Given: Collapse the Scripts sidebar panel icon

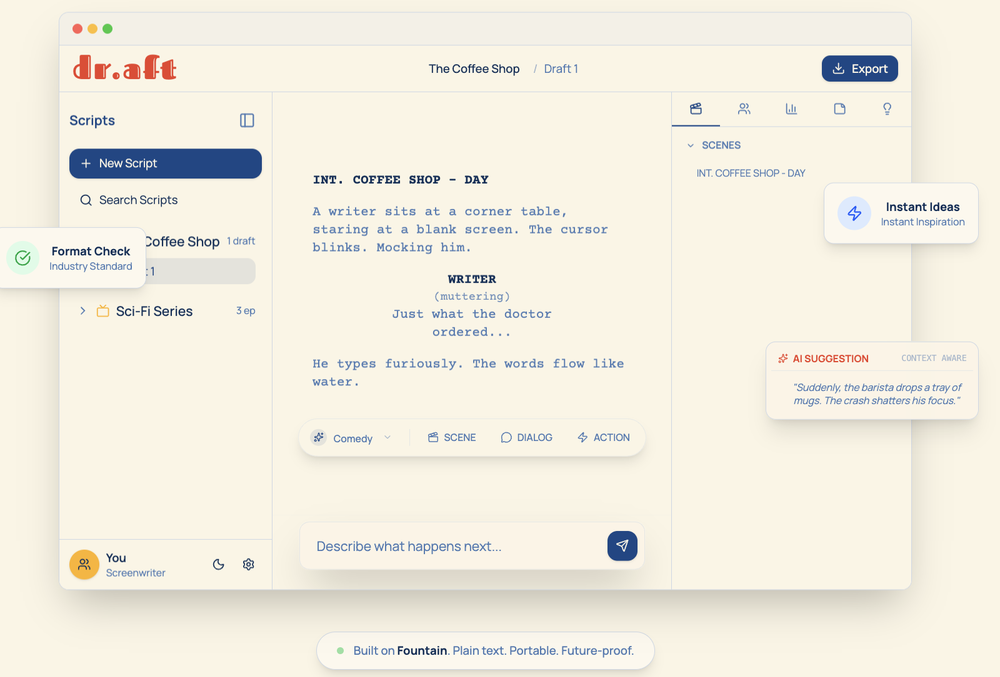Looking at the screenshot, I should (247, 120).
